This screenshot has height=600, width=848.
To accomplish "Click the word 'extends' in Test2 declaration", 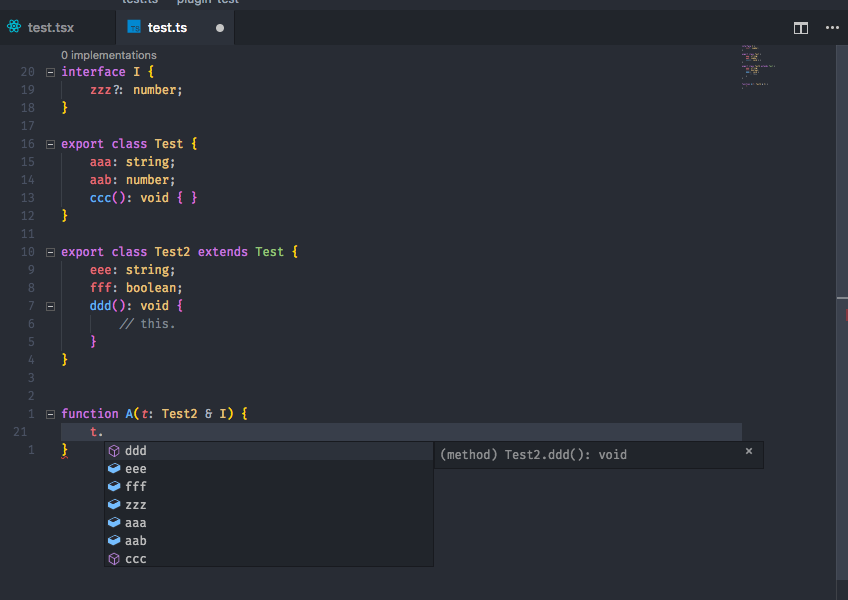I will click(223, 252).
